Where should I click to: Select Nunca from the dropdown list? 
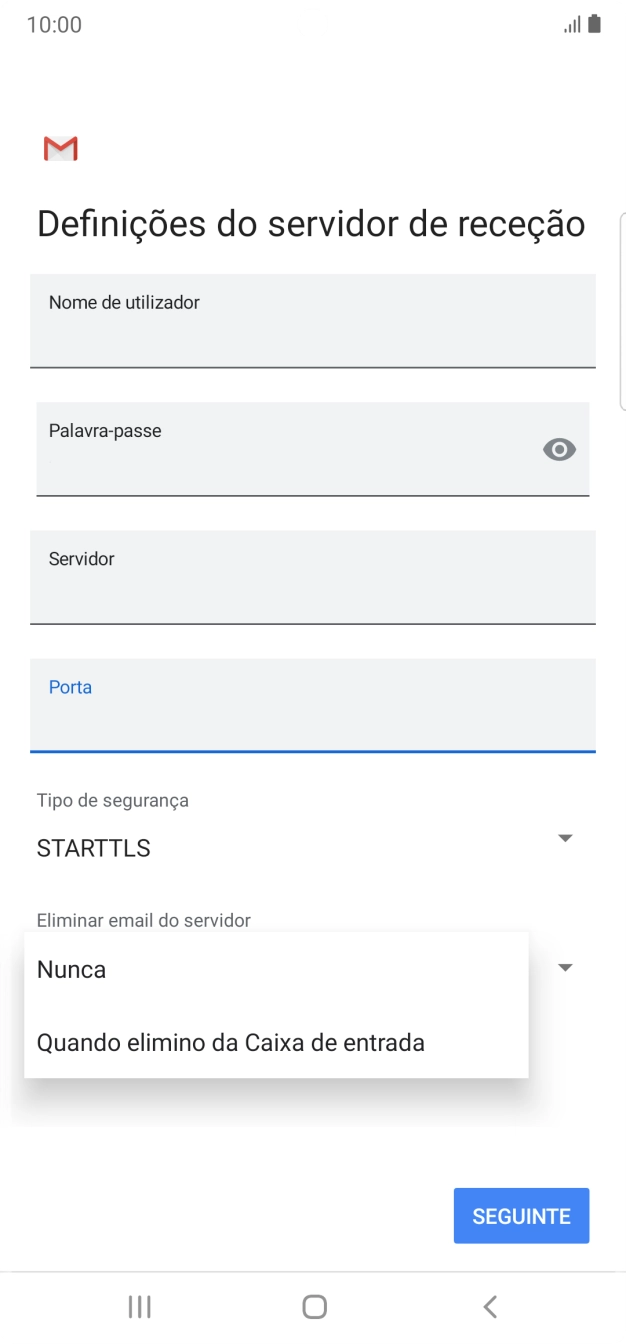(x=71, y=968)
